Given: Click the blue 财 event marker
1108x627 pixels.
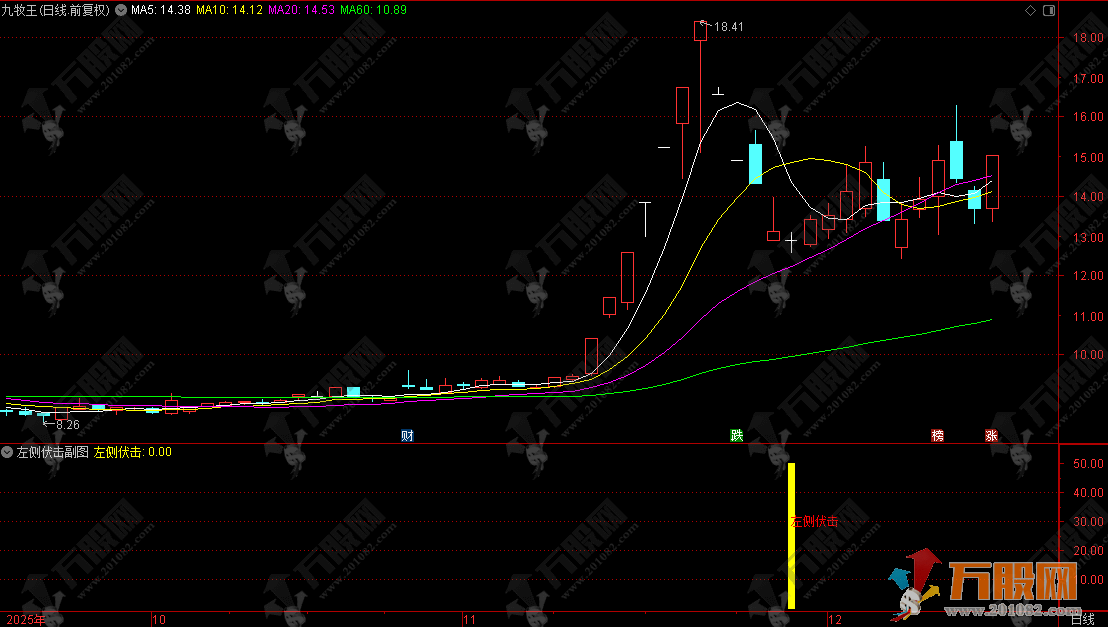Looking at the screenshot, I should tap(407, 435).
